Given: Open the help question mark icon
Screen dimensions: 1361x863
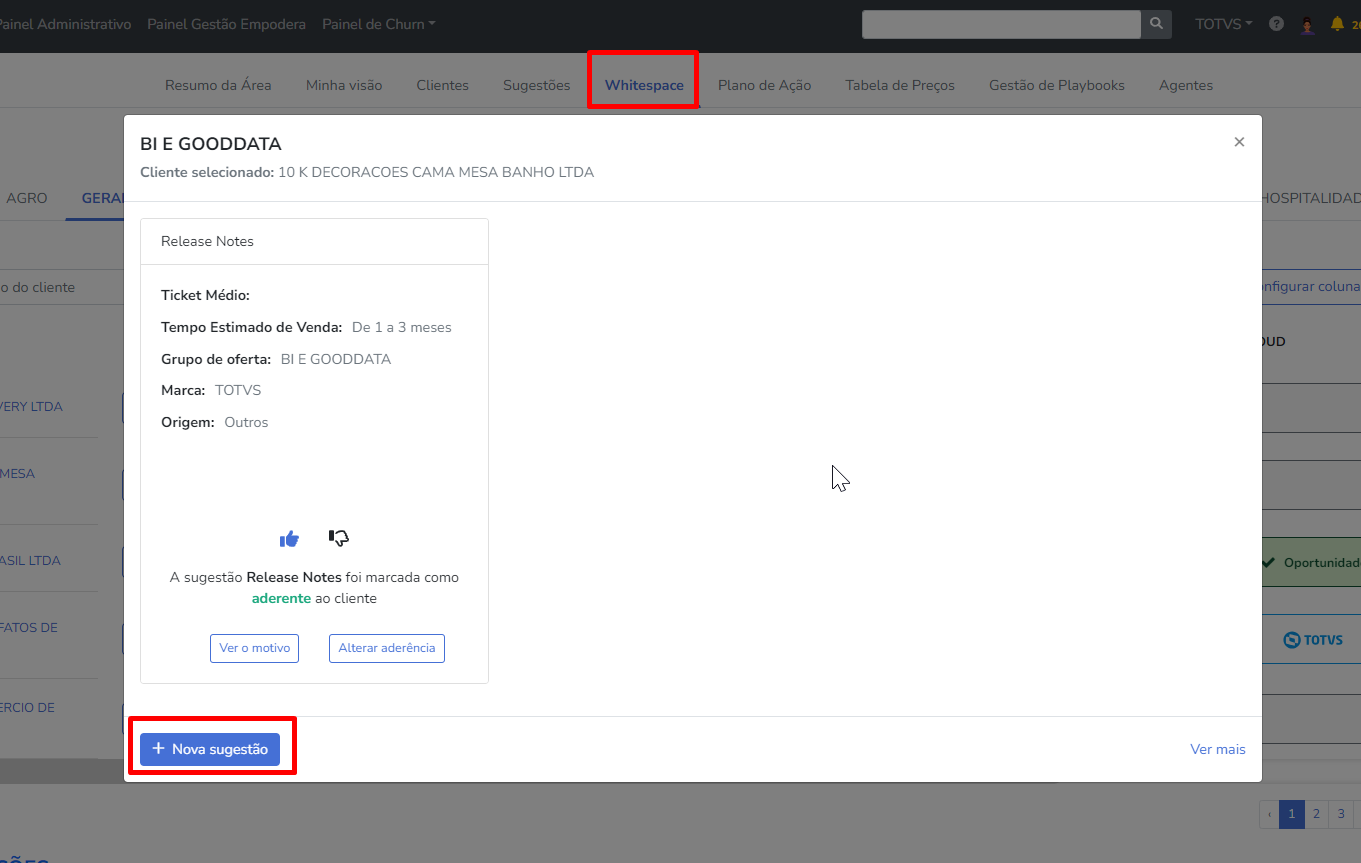Looking at the screenshot, I should click(x=1276, y=24).
